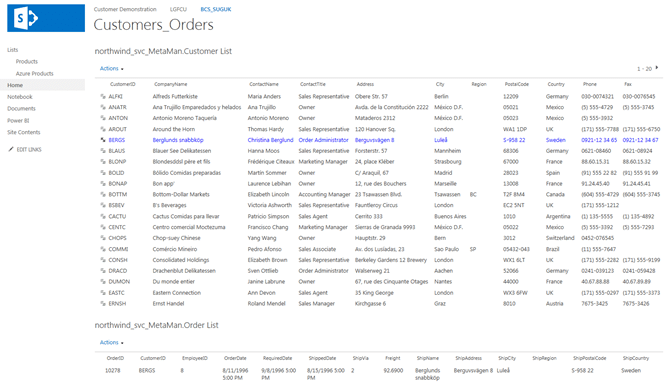Select the row icon for BLONP
Image resolution: width=670 pixels, height=384 pixels.
click(x=103, y=161)
